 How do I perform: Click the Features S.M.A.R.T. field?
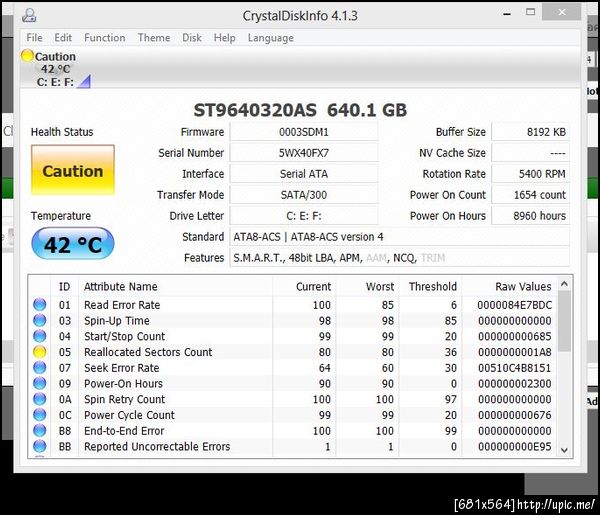(399, 258)
